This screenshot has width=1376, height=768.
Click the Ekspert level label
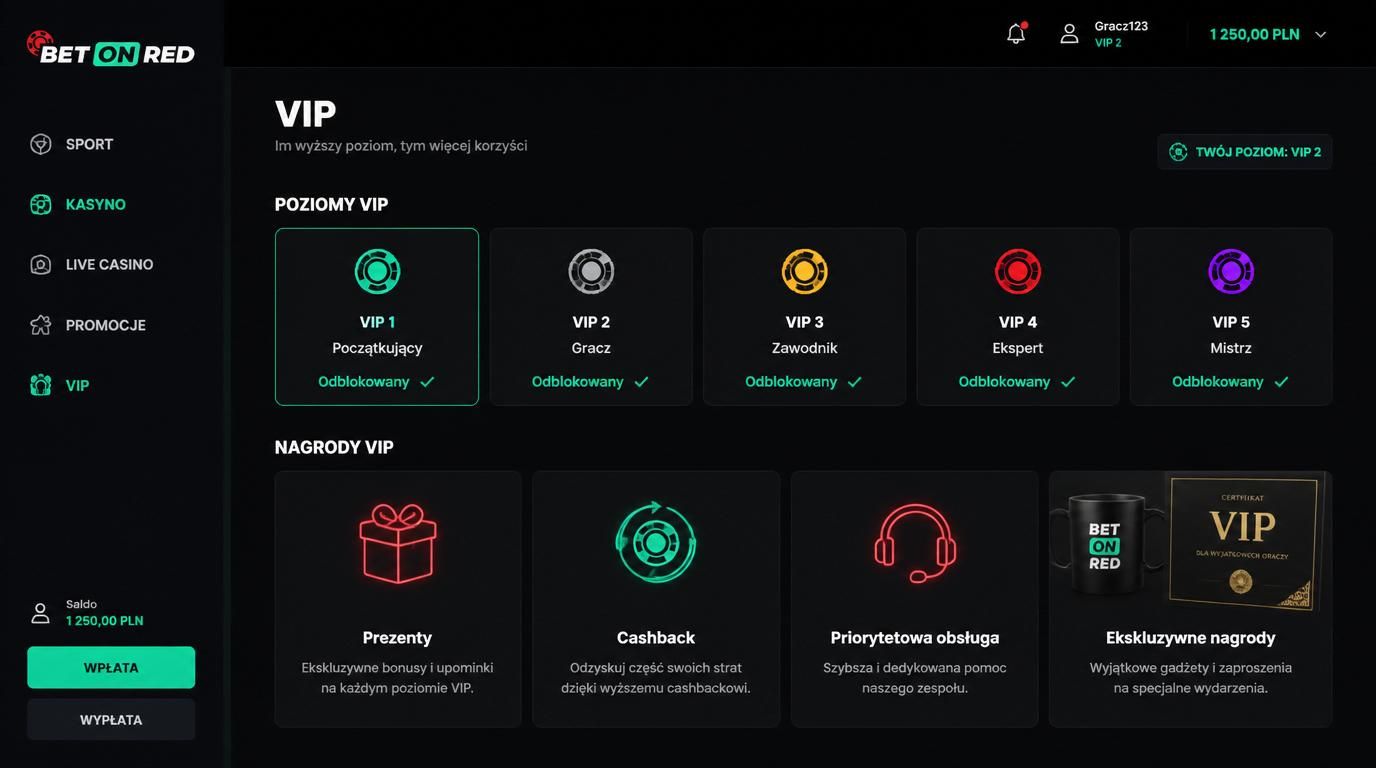(1018, 348)
